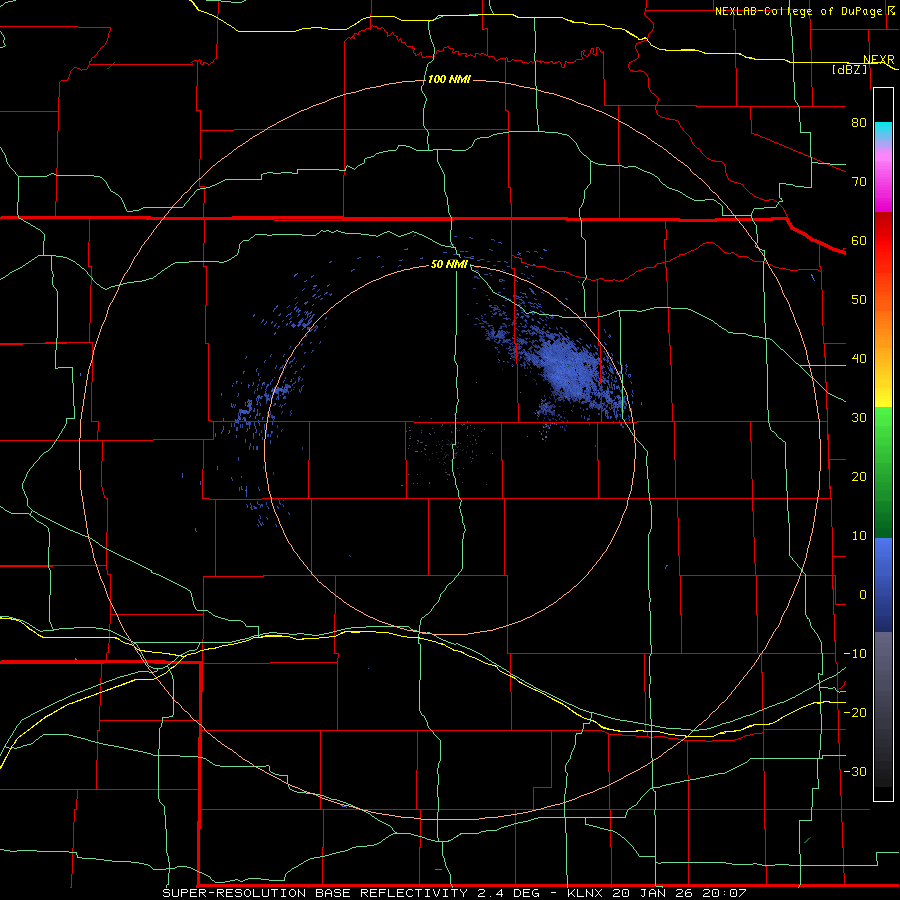Click the KLNX radar site identifier
The height and width of the screenshot is (900, 900).
586,893
